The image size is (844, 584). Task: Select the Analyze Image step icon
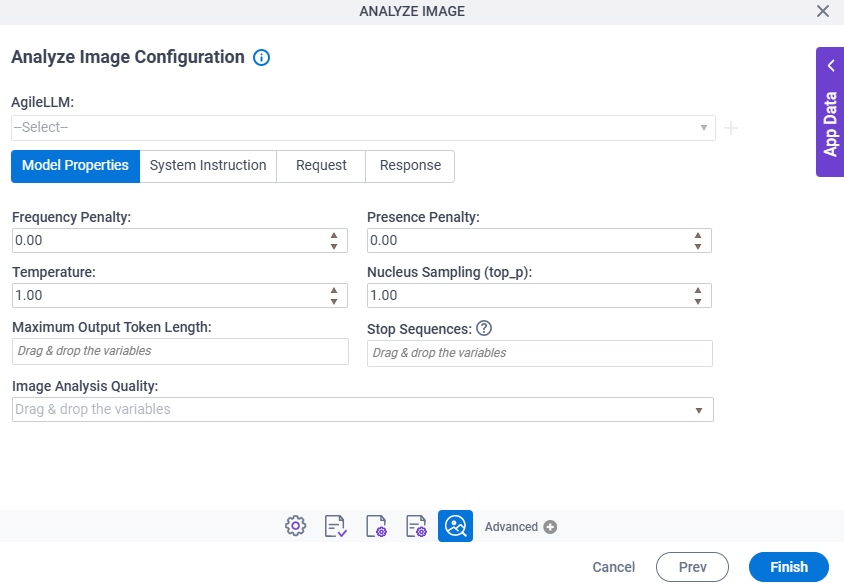(x=455, y=526)
